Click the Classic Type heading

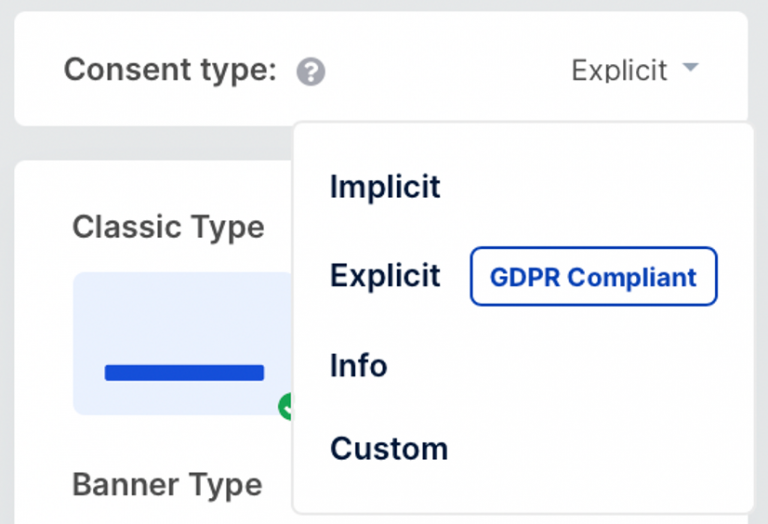(x=168, y=227)
